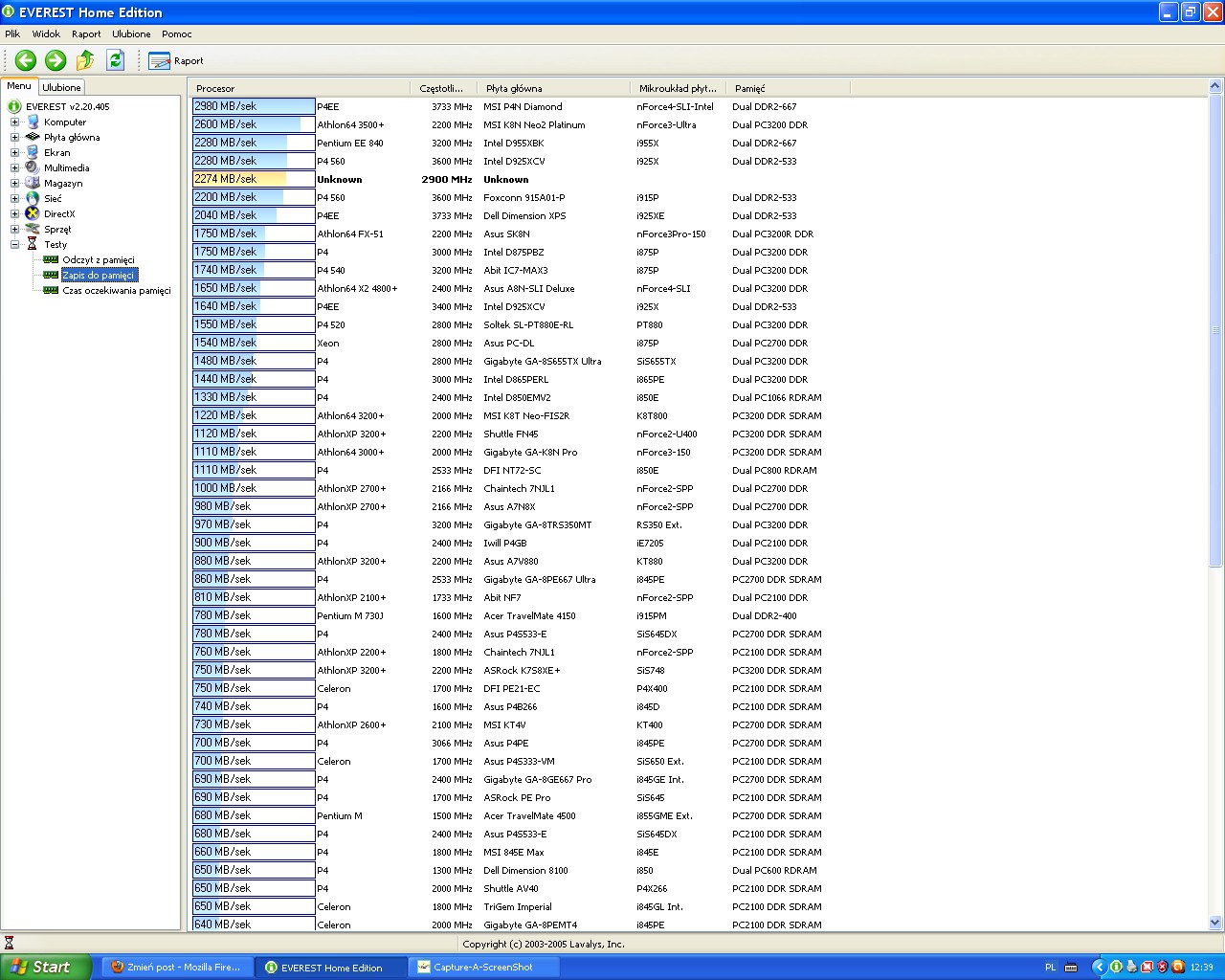Viewport: 1225px width, 980px height.
Task: Click the Raport toolbar button
Action: tap(176, 60)
